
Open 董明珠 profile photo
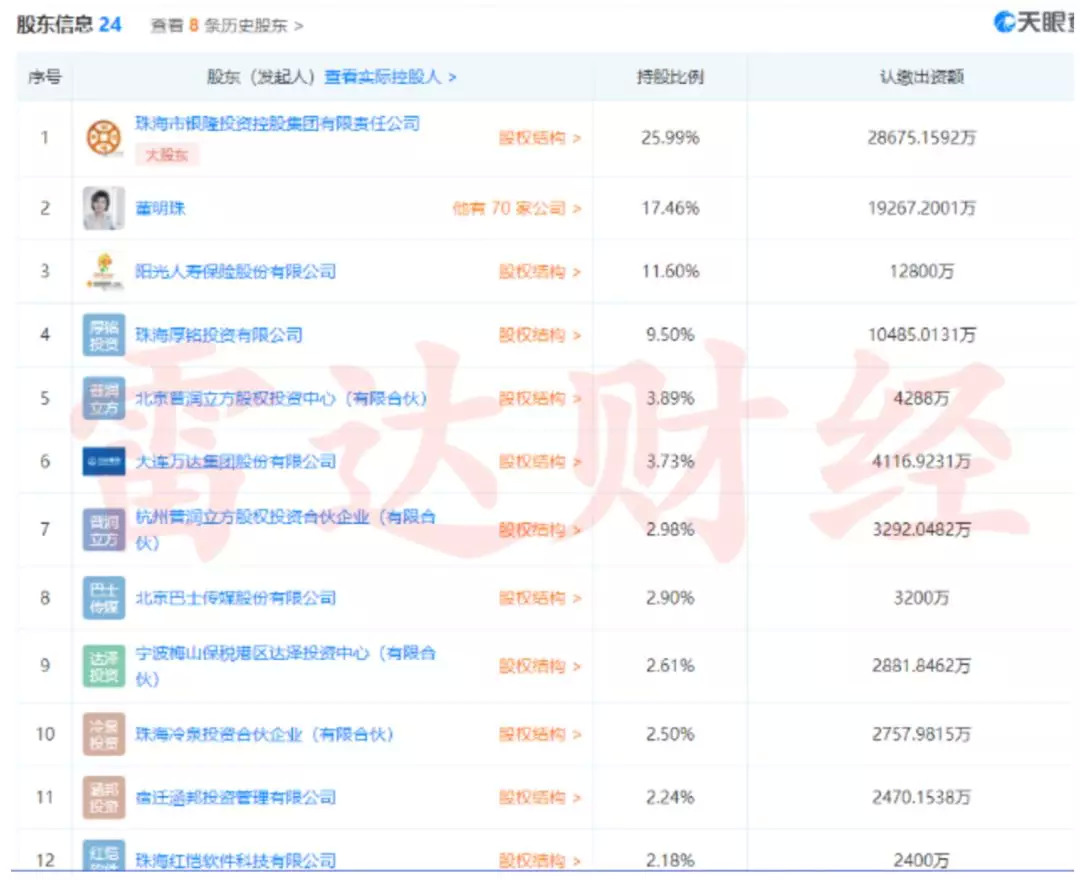tap(103, 208)
